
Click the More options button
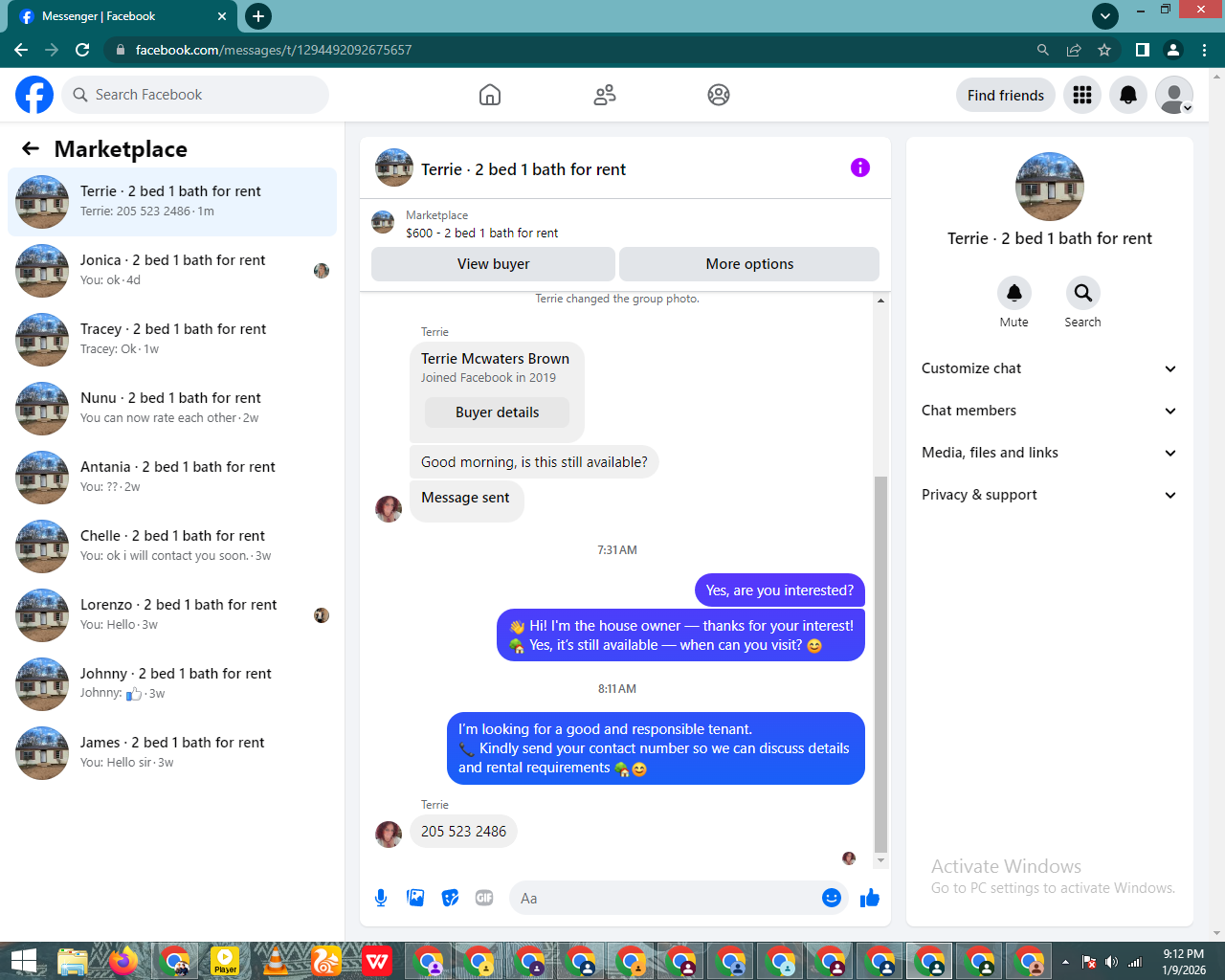(x=749, y=264)
